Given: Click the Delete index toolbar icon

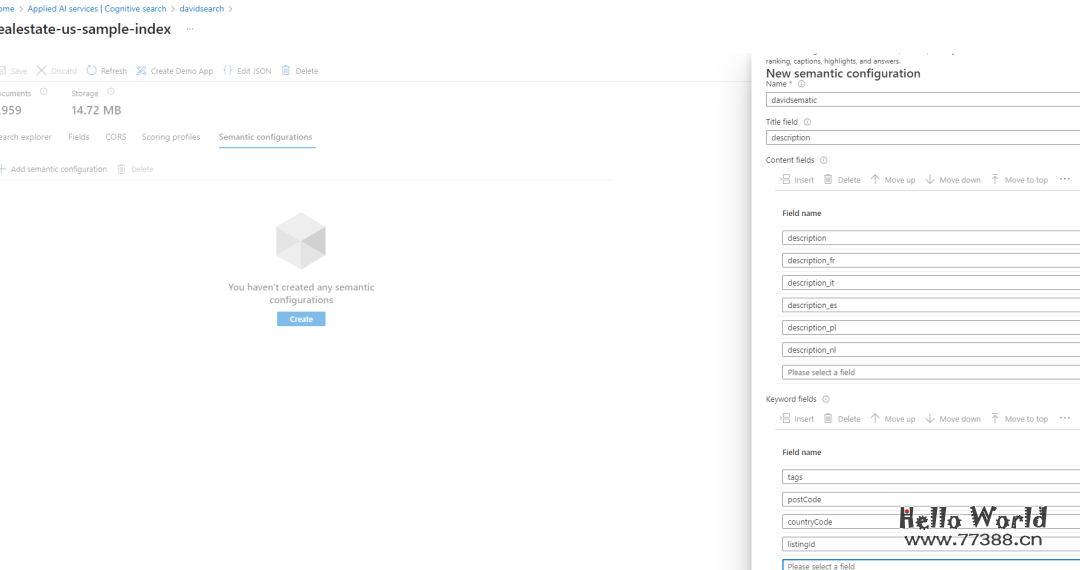Looking at the screenshot, I should (286, 71).
